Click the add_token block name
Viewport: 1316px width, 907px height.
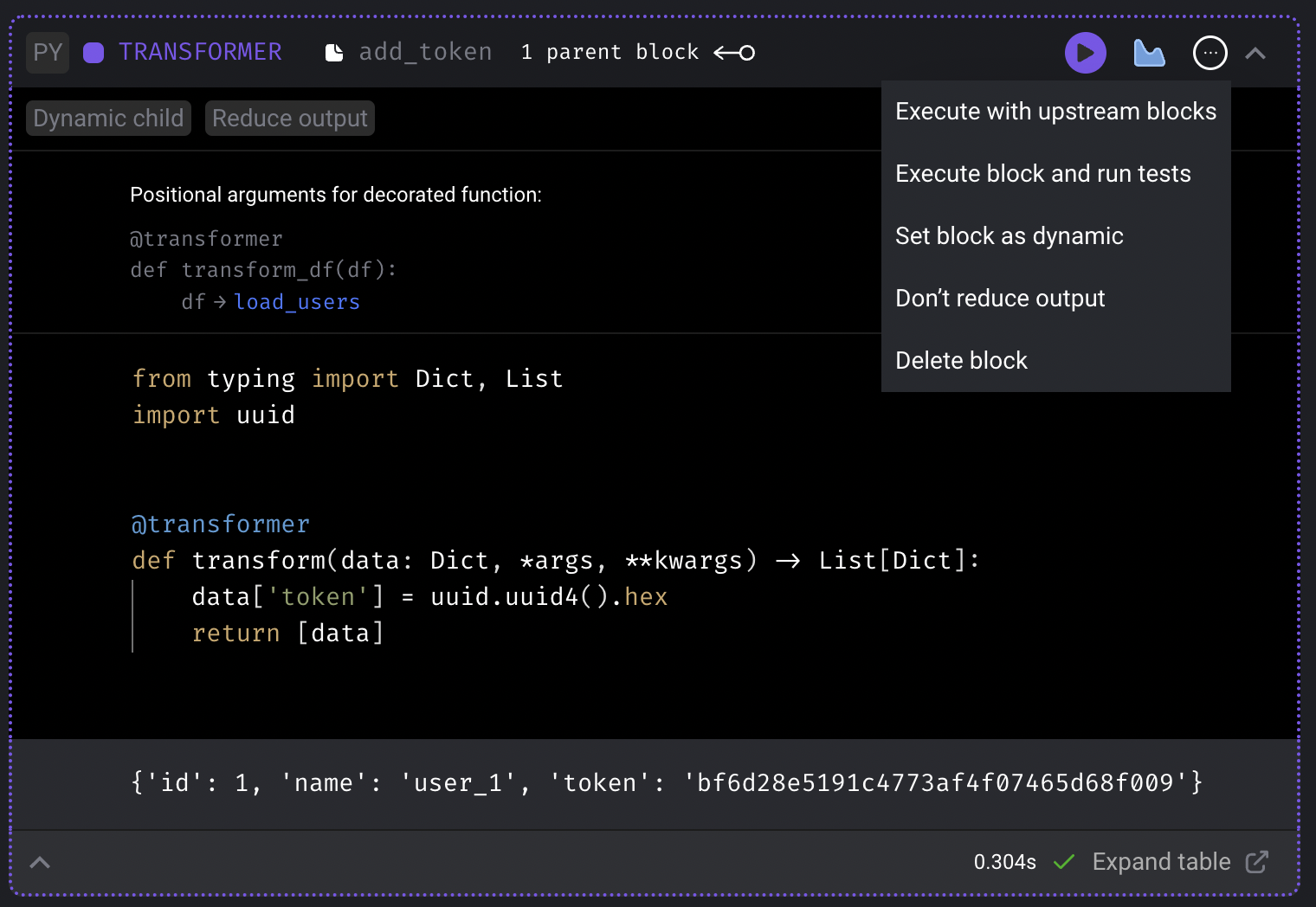425,52
